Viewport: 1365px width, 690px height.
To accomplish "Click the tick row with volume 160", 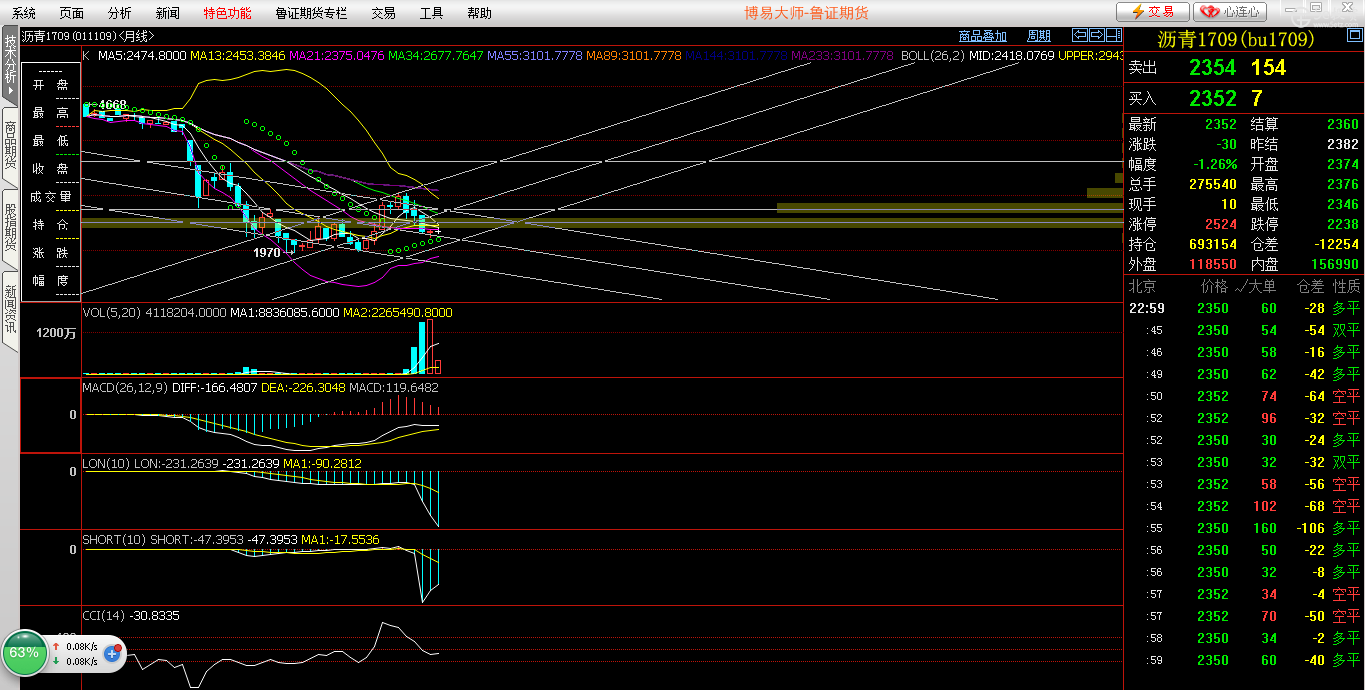I will point(1244,528).
